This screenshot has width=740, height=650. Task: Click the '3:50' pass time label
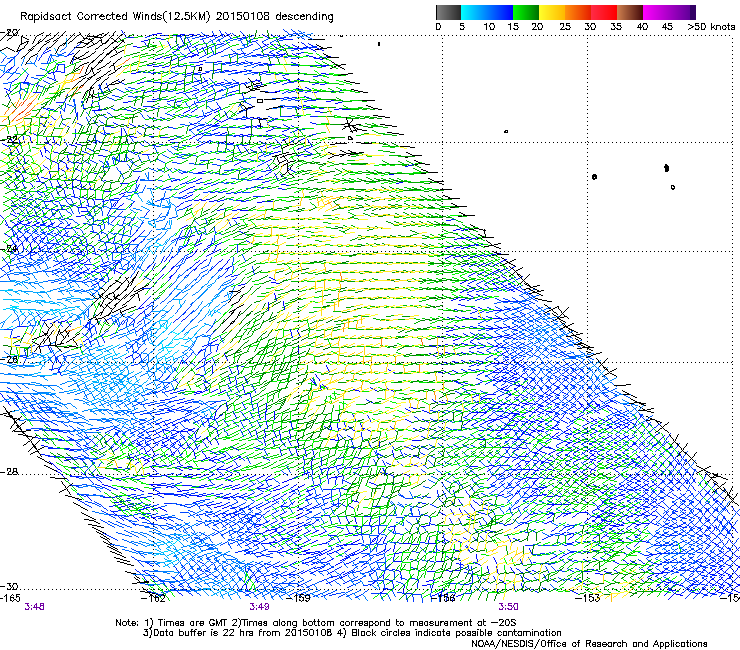[508, 607]
